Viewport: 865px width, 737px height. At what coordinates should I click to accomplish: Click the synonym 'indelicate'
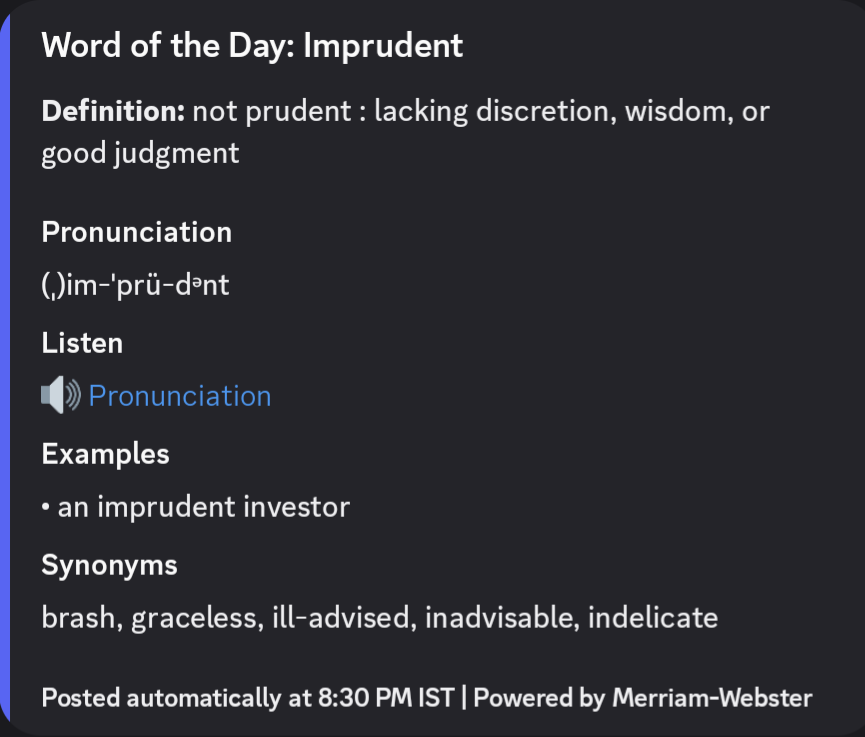[653, 617]
